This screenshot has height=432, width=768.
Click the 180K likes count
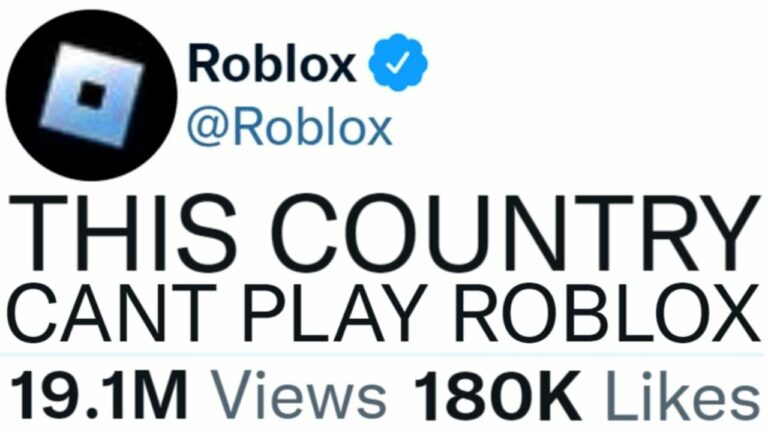pyautogui.click(x=498, y=395)
